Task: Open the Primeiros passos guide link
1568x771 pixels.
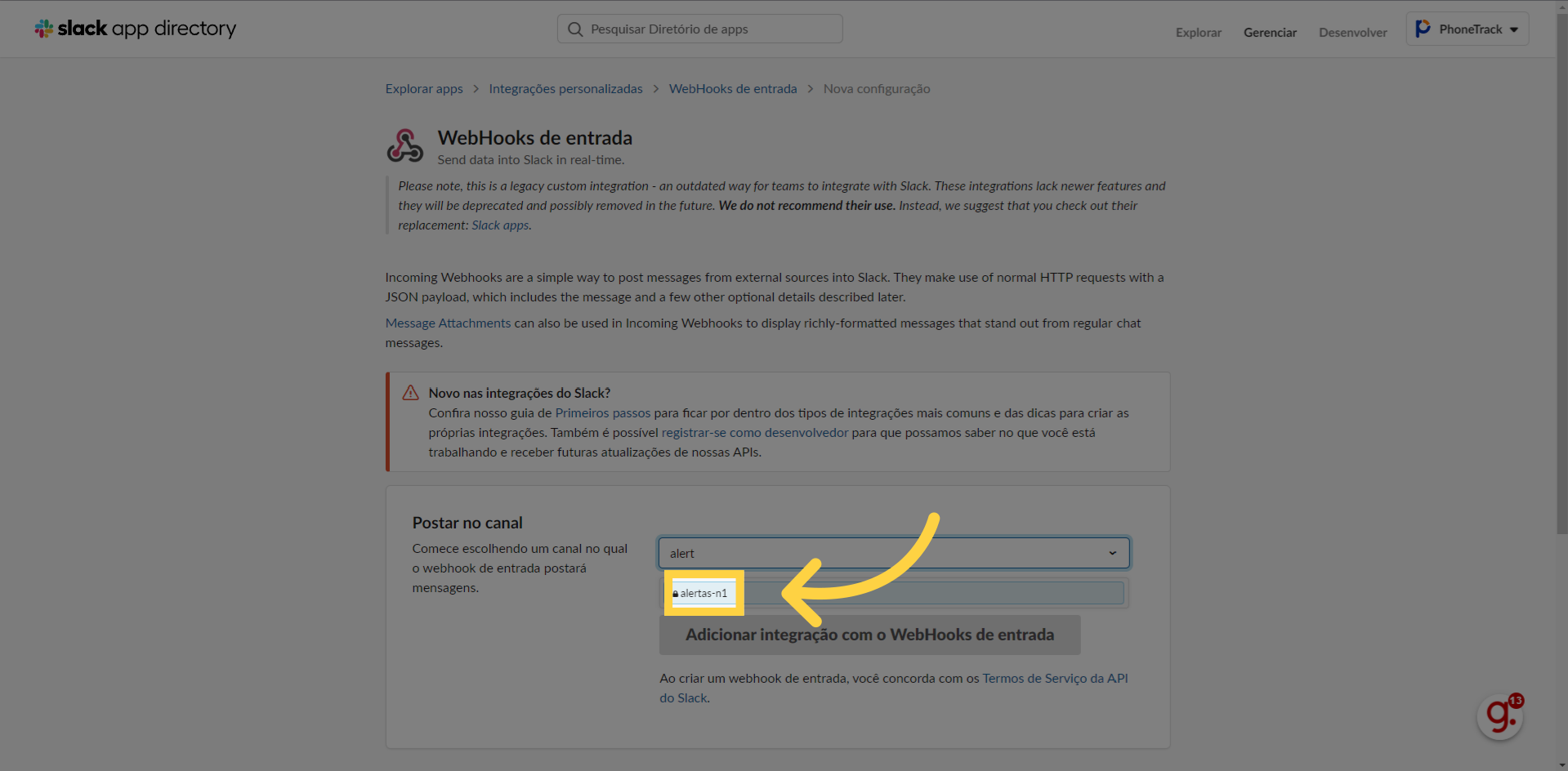Action: coord(603,412)
